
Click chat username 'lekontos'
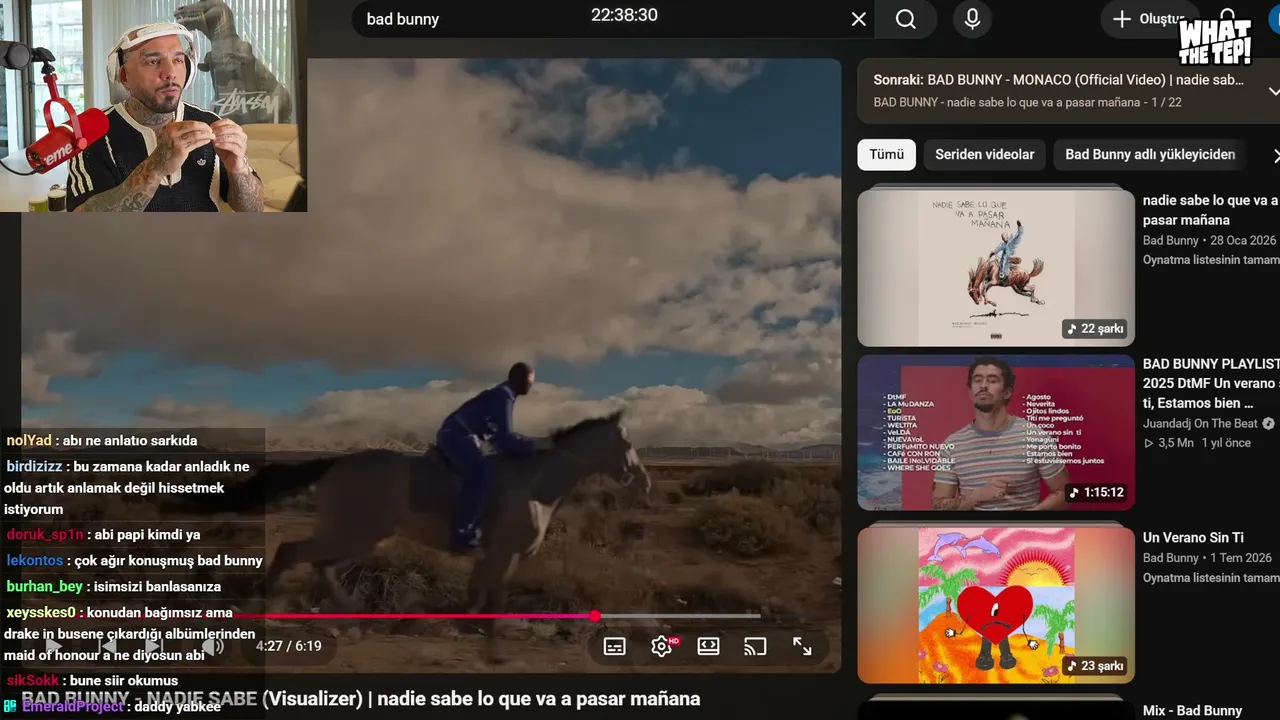coord(34,560)
